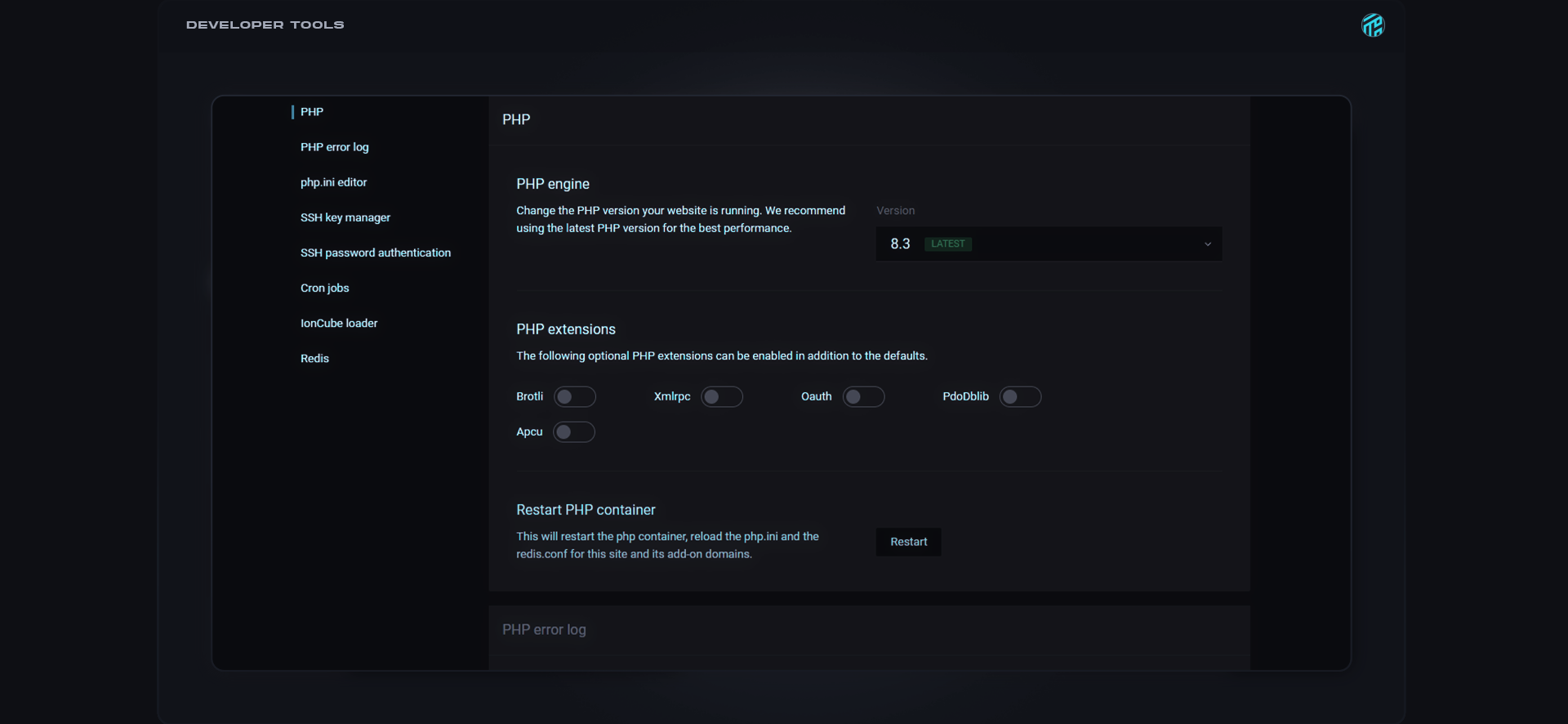The image size is (1568, 724).
Task: Toggle the Apcu extension switch
Action: [x=573, y=432]
